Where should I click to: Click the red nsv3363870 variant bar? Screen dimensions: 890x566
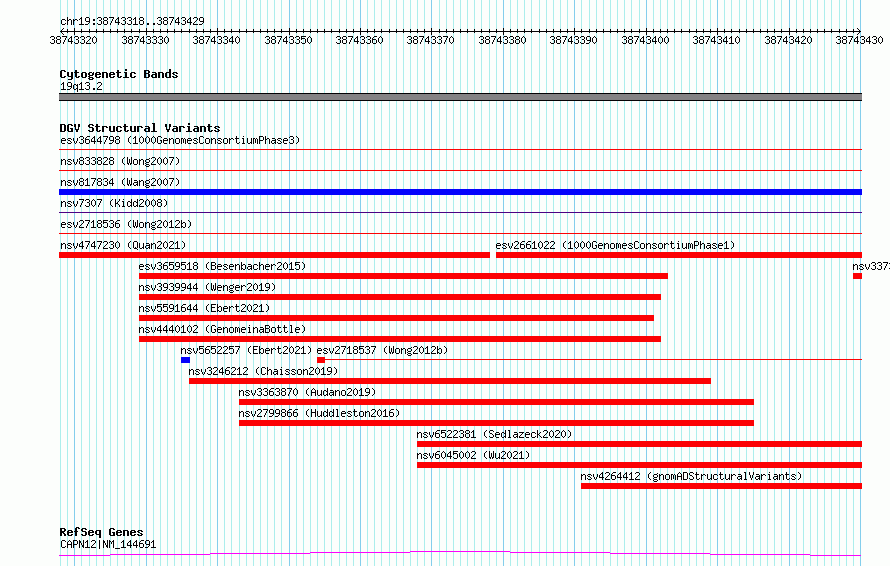click(497, 402)
